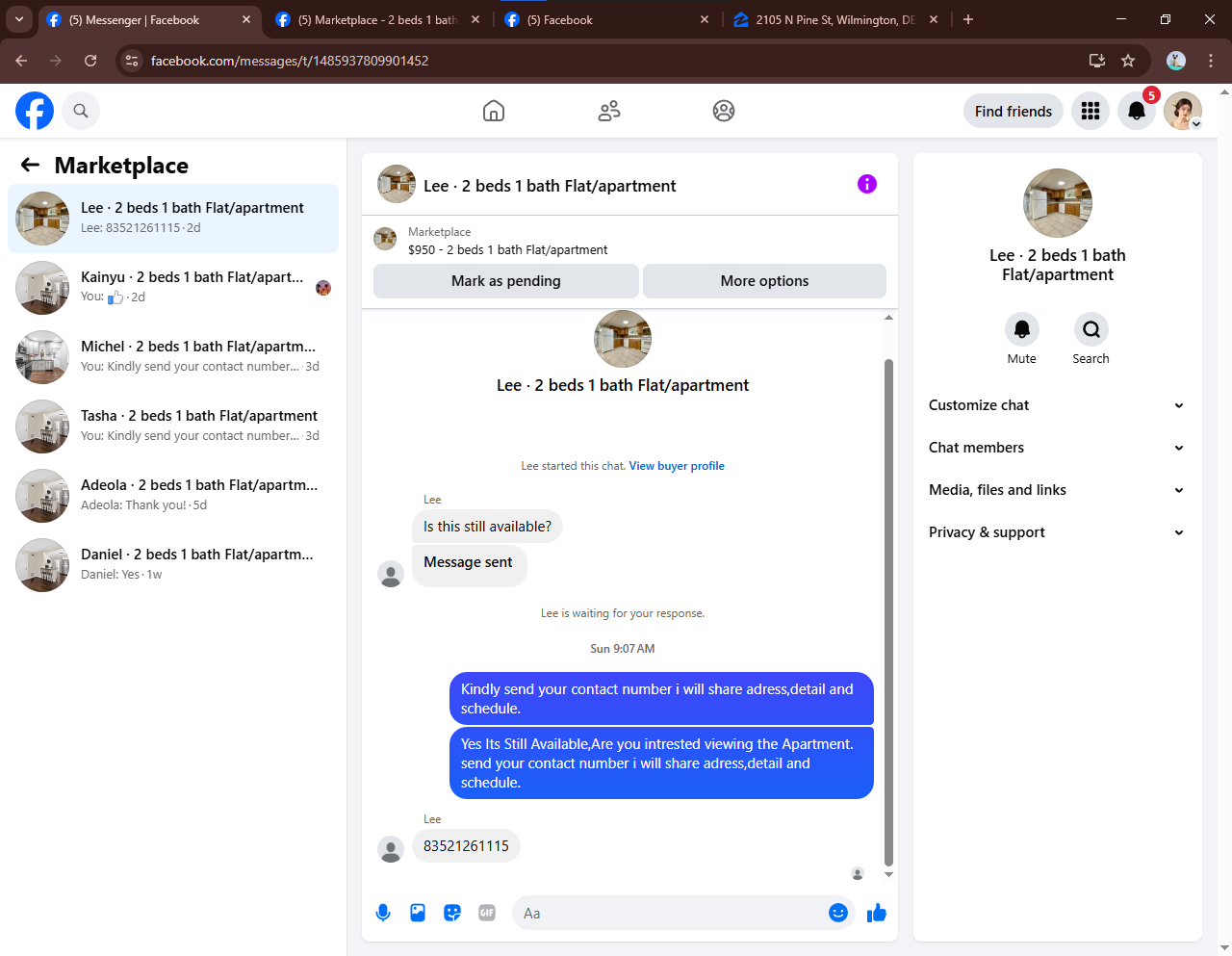This screenshot has width=1232, height=956.
Task: Choose a GIF icon
Action: click(487, 913)
